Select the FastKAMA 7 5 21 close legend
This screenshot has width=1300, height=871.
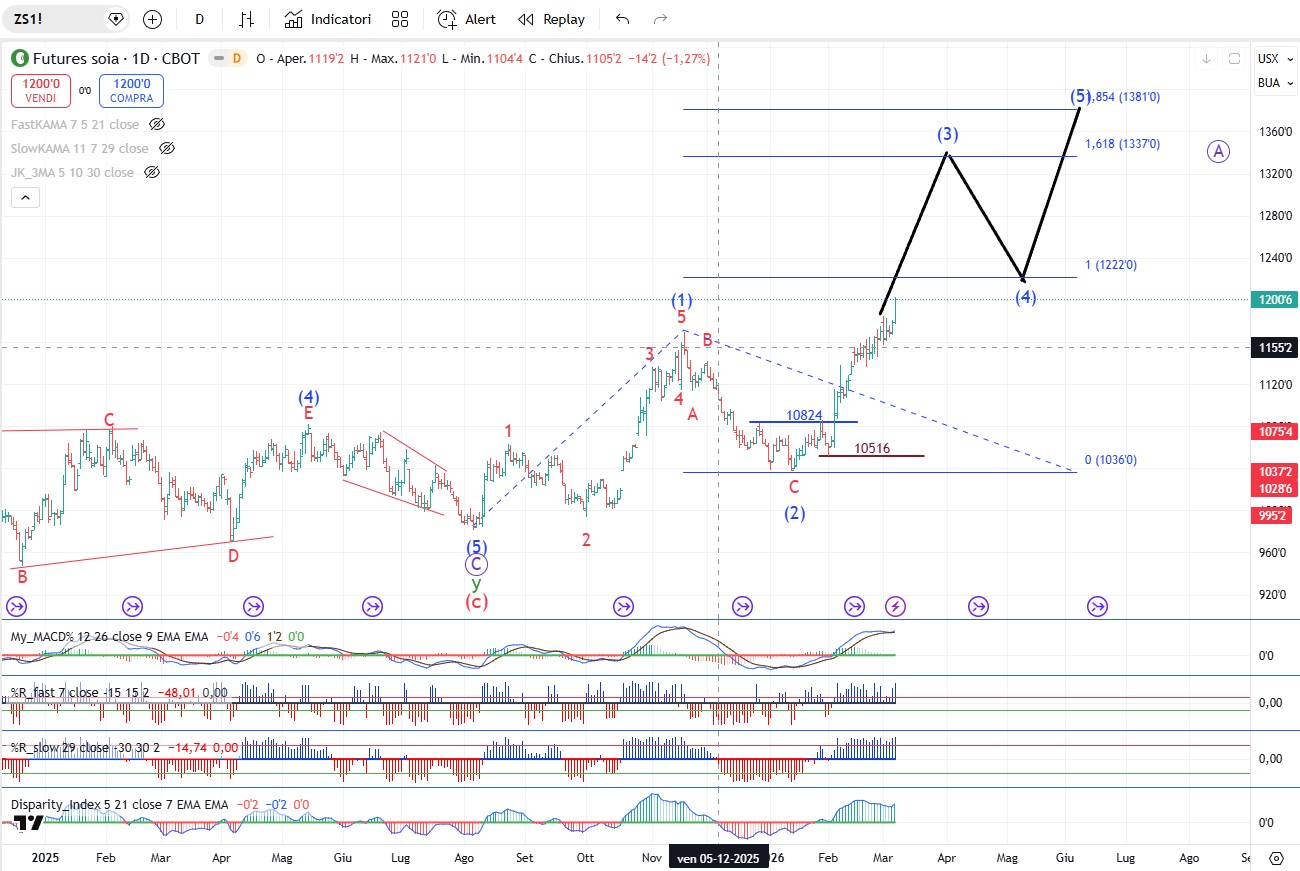pos(75,124)
